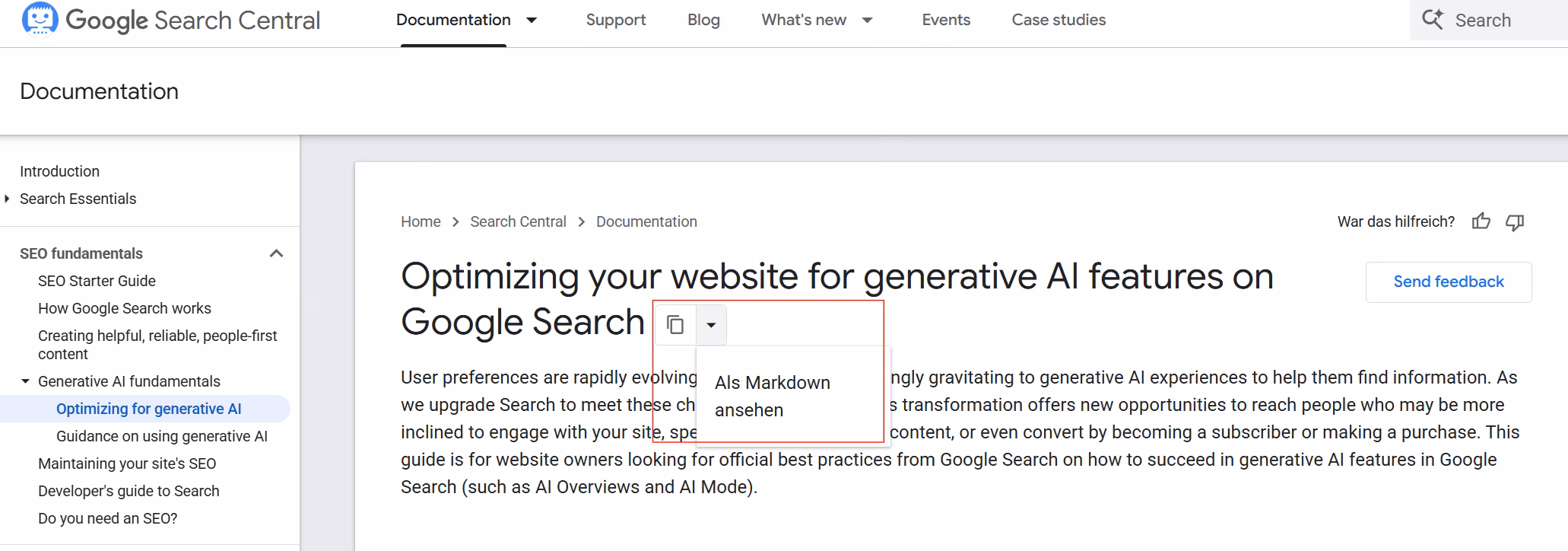Open Developer's guide to Search item
This screenshot has height=551, width=1568.
[129, 491]
